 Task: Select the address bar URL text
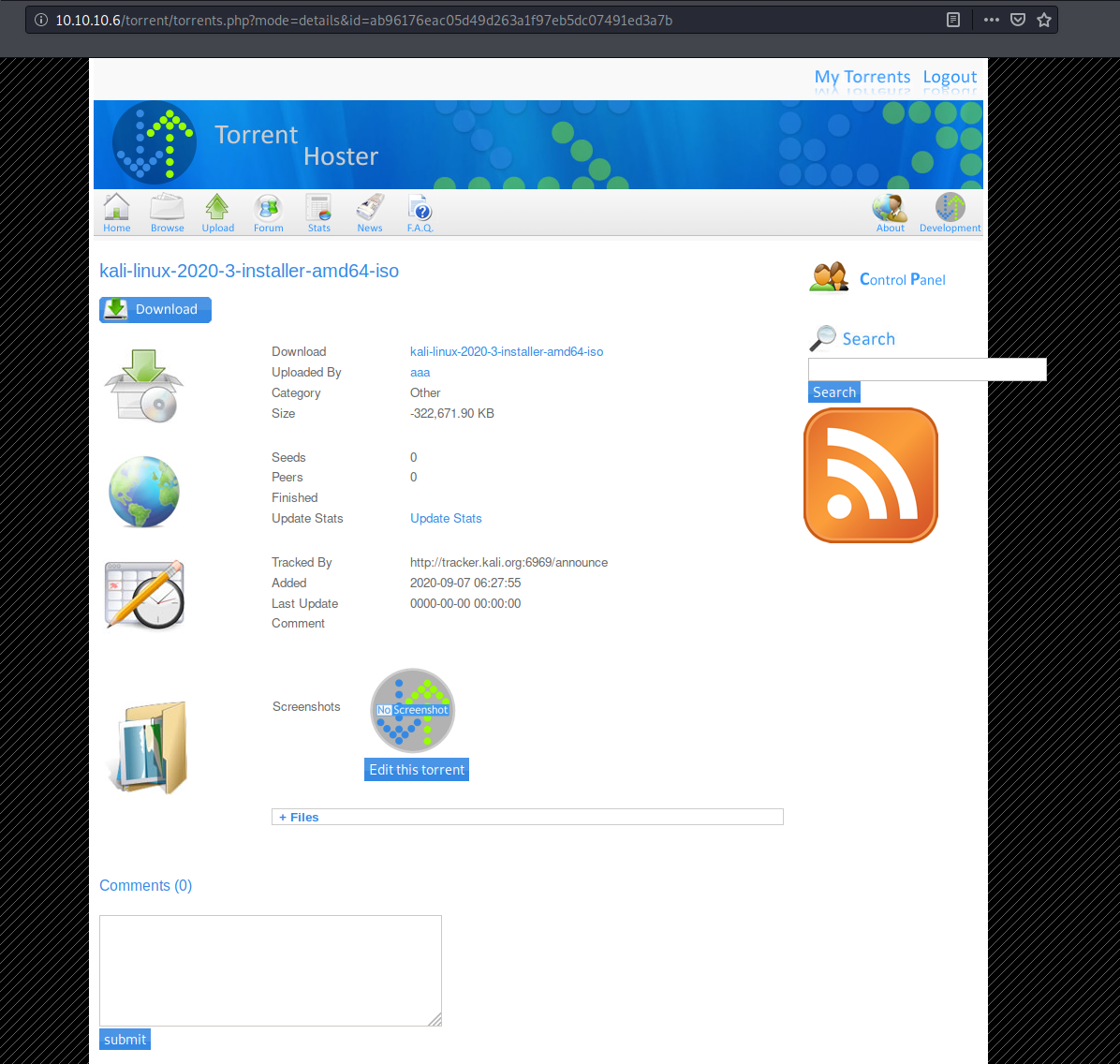(x=364, y=20)
